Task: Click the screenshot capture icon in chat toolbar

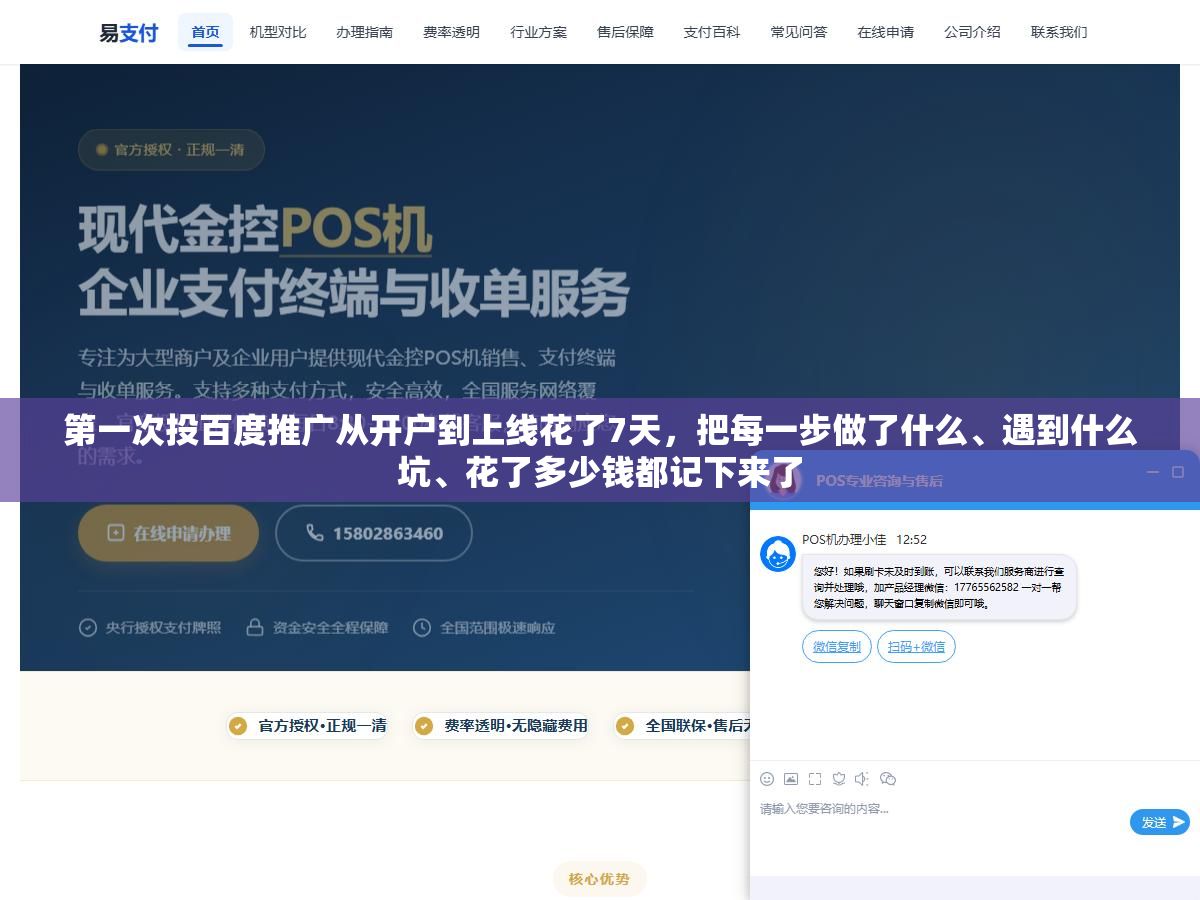Action: [x=815, y=779]
